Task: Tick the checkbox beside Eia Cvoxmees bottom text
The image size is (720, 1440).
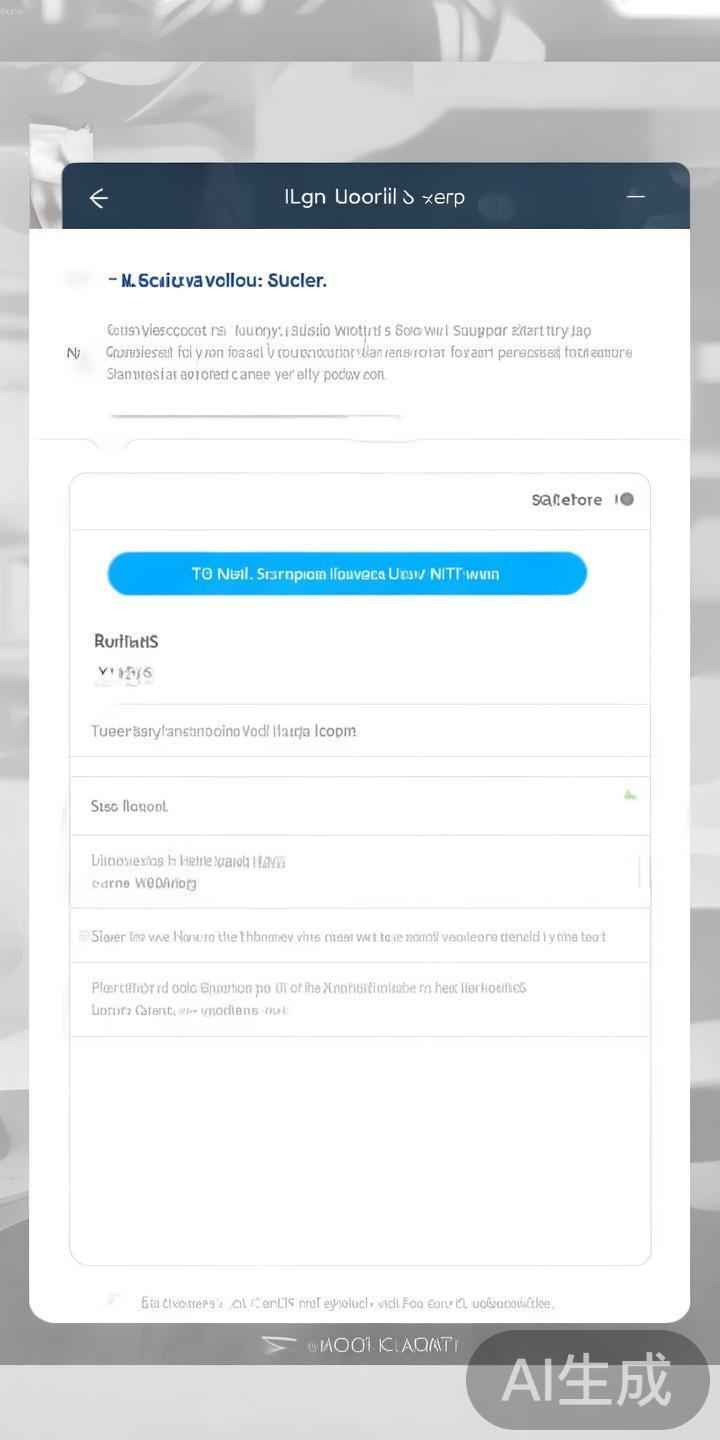Action: (116, 1301)
